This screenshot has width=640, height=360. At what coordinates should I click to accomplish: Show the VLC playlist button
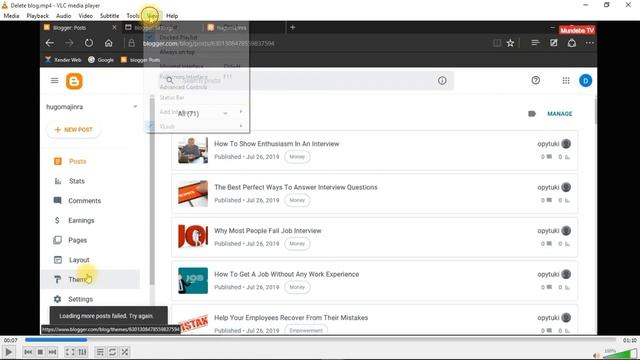100,352
